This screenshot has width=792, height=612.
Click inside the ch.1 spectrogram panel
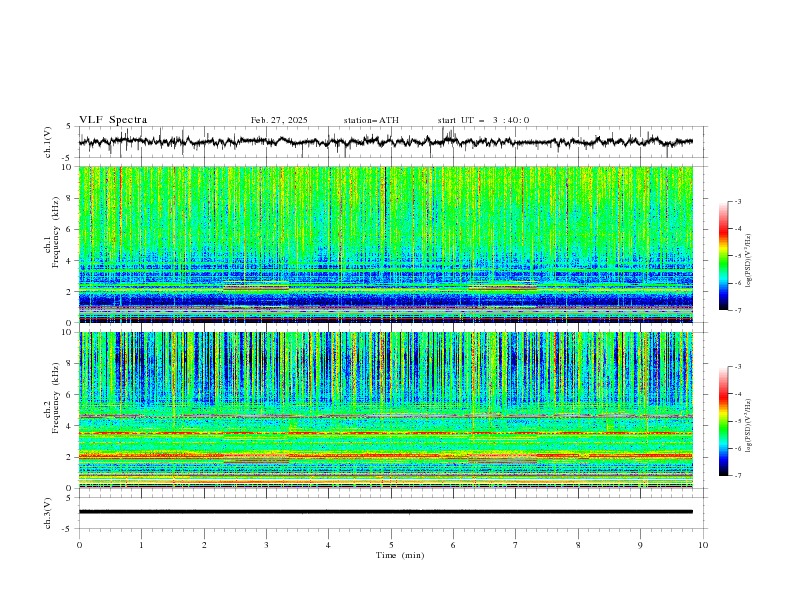click(386, 244)
